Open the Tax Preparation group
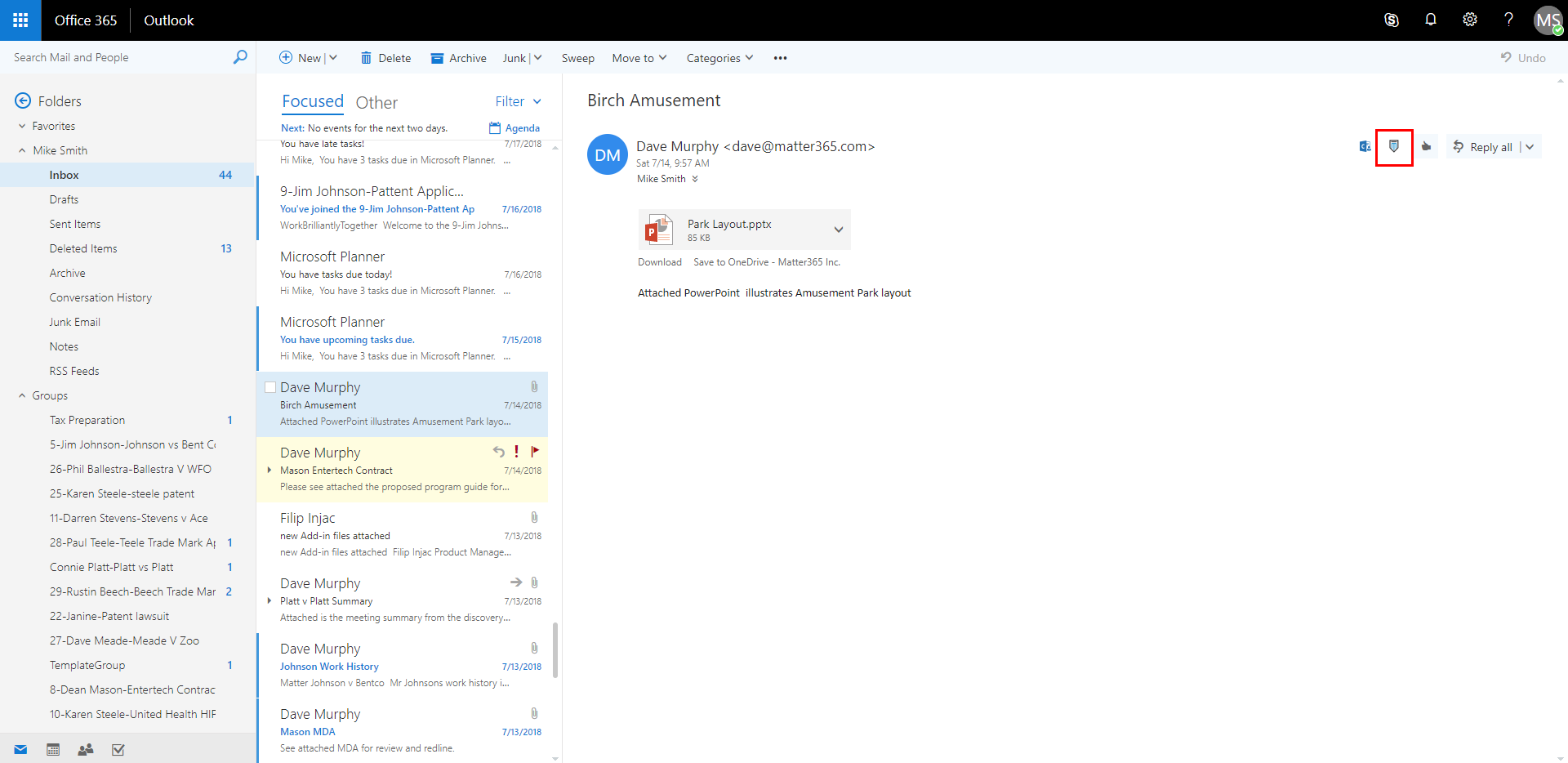The height and width of the screenshot is (763, 1568). tap(127, 420)
